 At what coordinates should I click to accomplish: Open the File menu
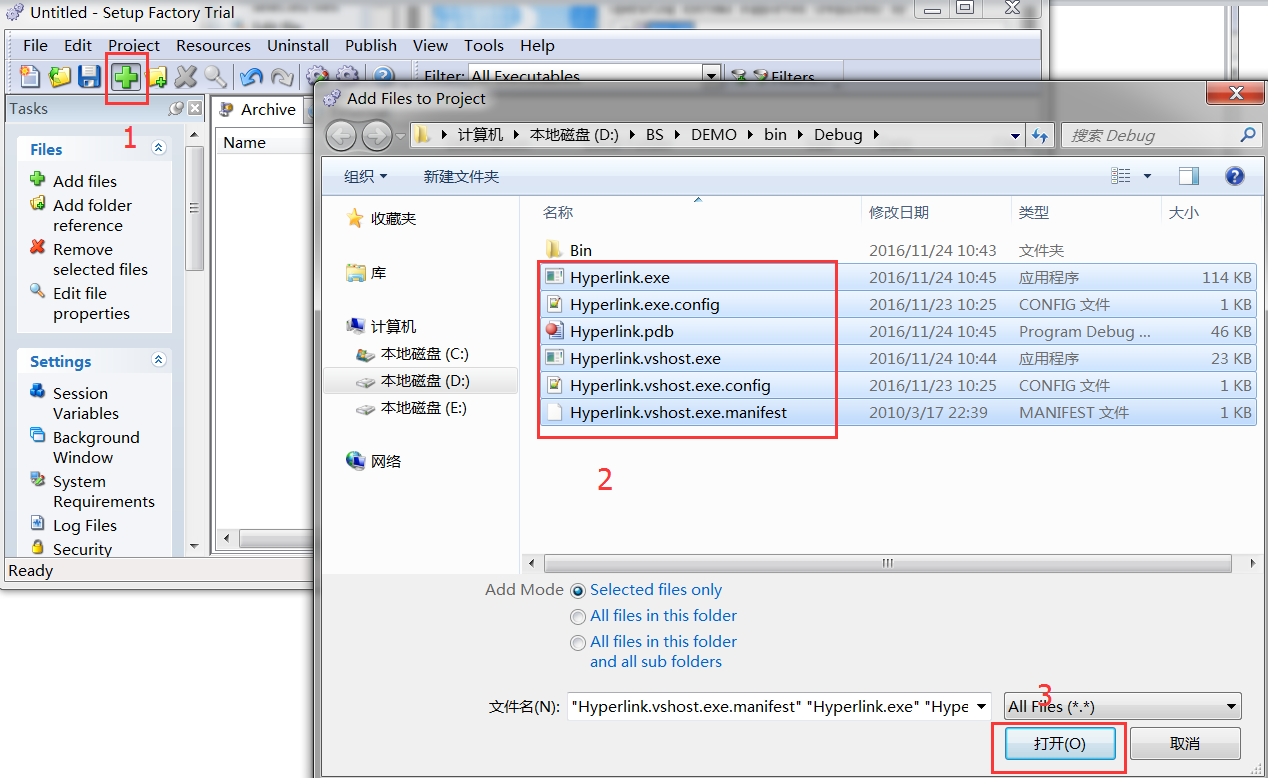point(35,45)
